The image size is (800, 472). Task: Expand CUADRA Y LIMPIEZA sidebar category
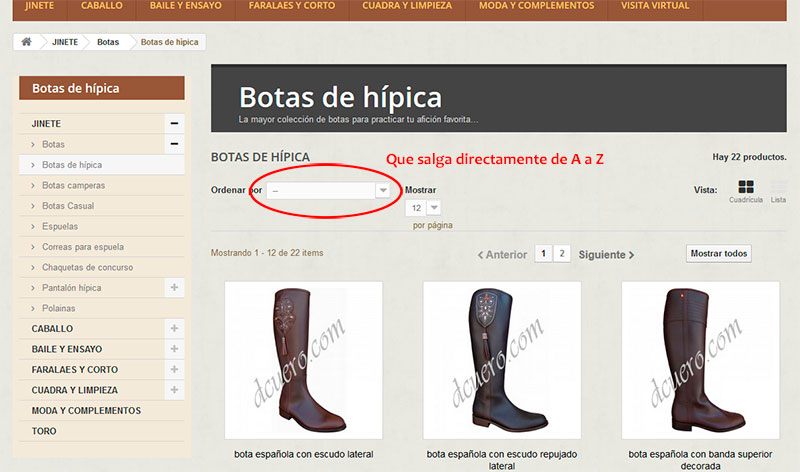(174, 389)
